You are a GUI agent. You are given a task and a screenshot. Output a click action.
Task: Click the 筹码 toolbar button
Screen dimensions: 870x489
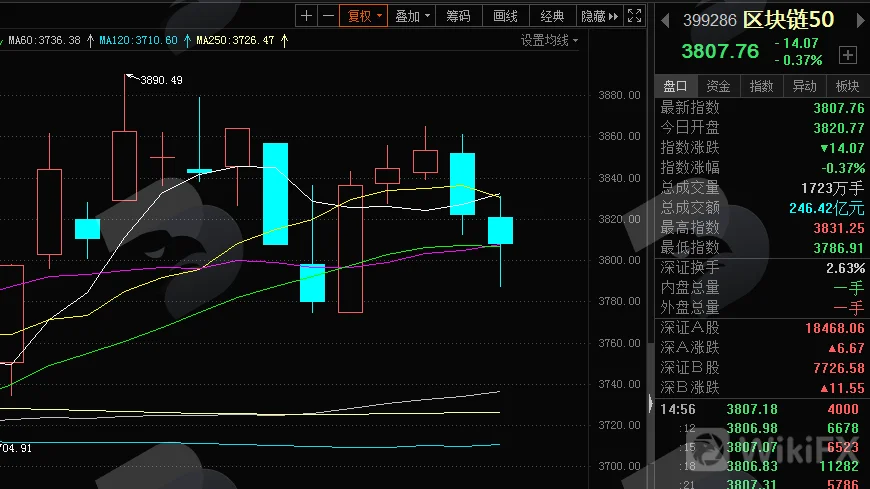459,16
